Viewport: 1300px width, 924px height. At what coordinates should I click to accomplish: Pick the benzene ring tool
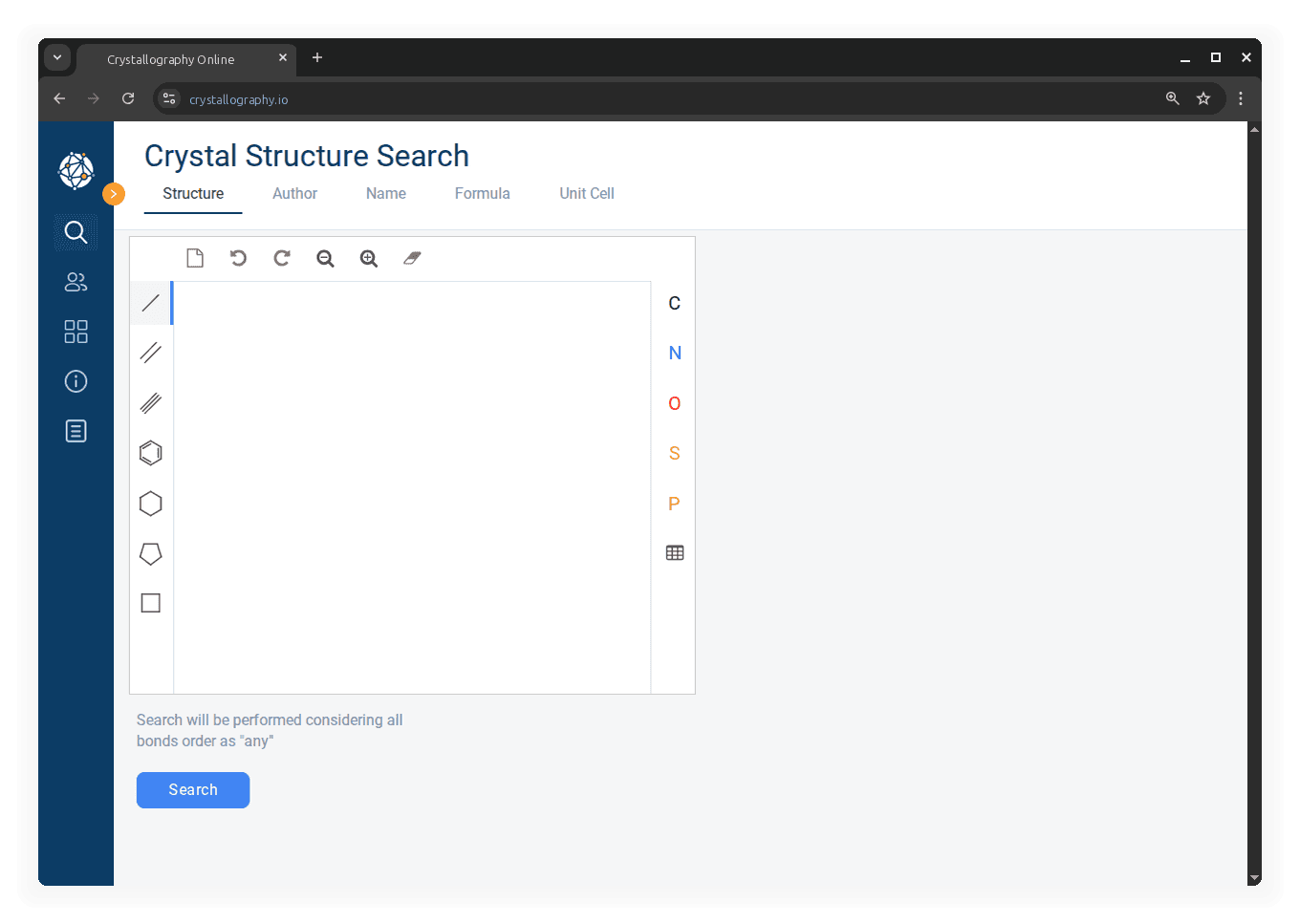(x=151, y=453)
